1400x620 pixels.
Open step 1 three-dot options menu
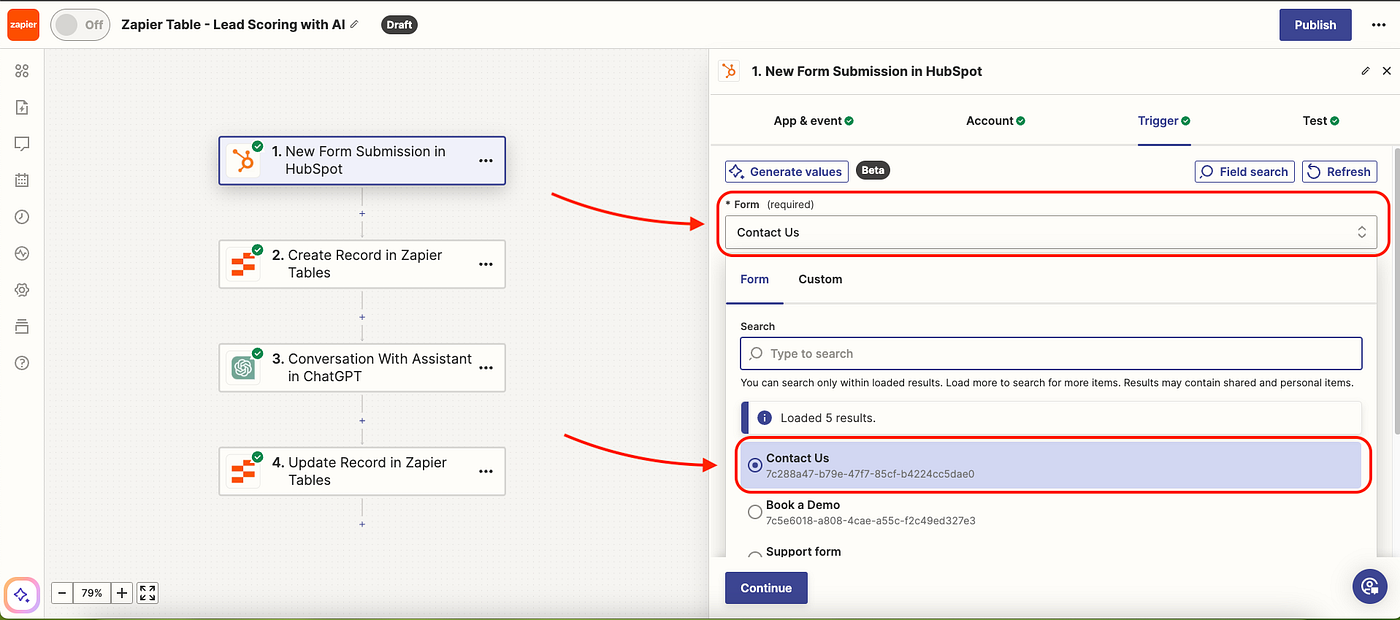click(486, 161)
